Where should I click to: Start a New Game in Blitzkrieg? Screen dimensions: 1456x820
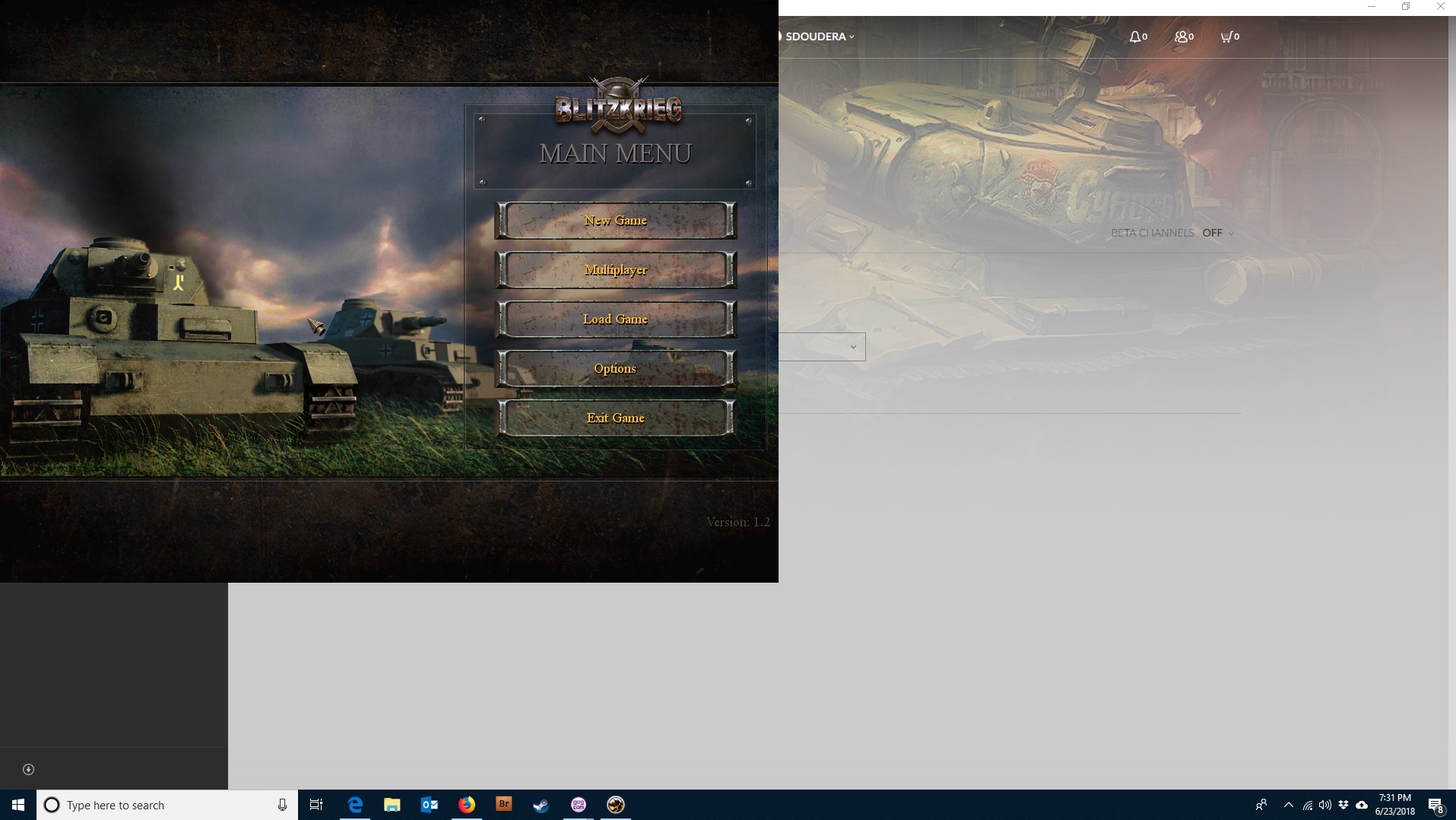coord(615,221)
